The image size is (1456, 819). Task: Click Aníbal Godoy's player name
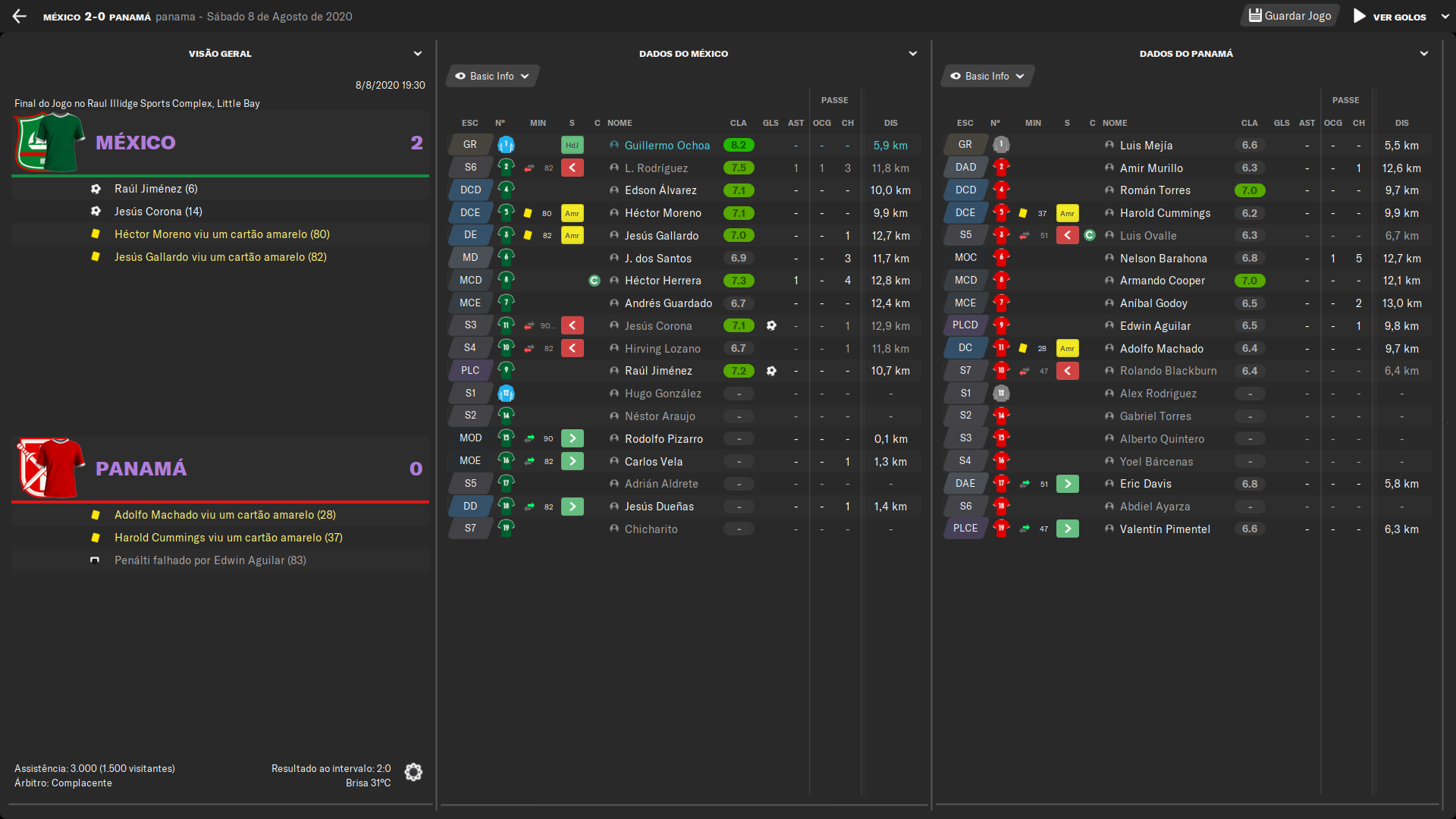point(1153,303)
